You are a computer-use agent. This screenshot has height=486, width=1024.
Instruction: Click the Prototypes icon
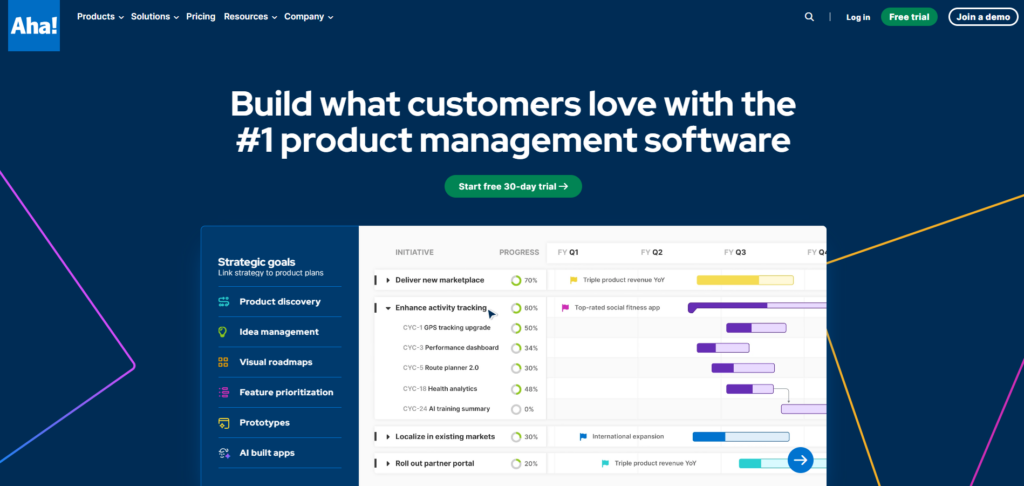click(x=223, y=423)
